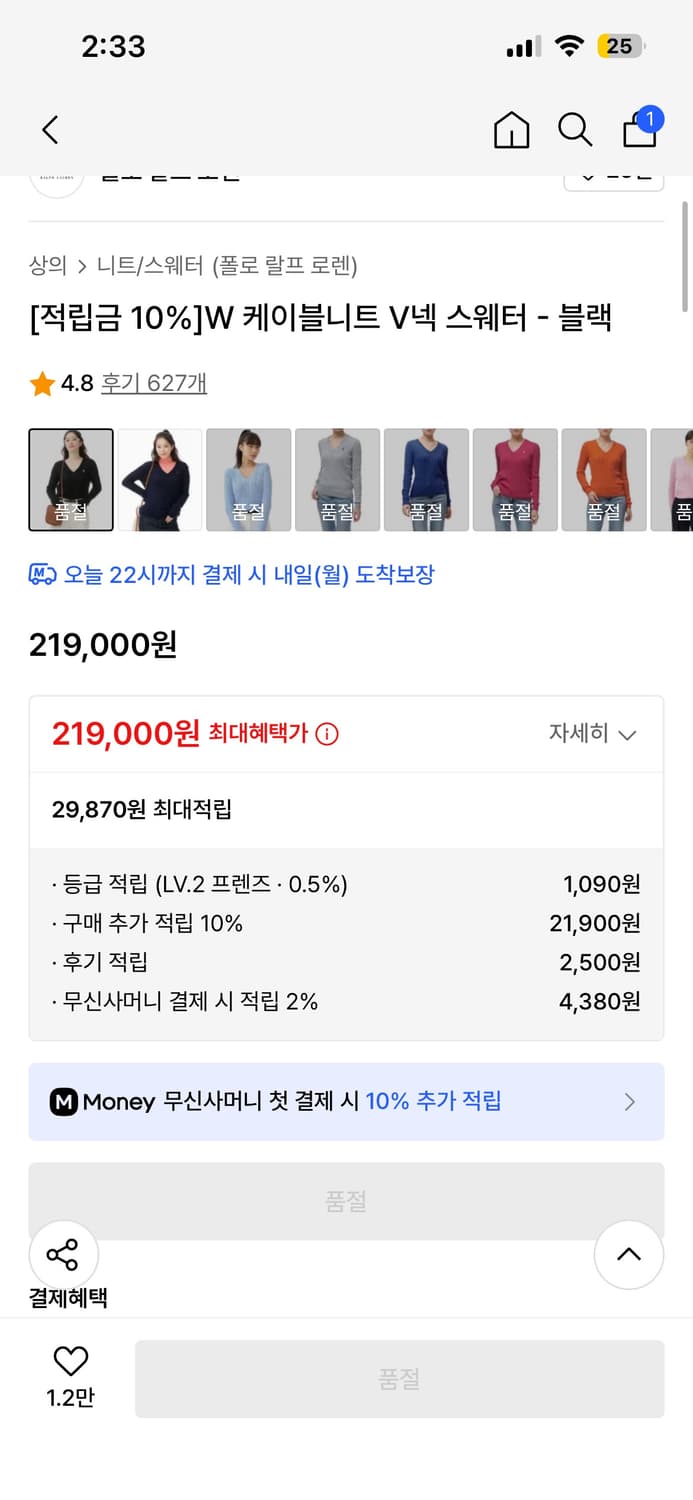Select the pink sweater color thumbnail
The width and height of the screenshot is (693, 1500).
(x=515, y=478)
